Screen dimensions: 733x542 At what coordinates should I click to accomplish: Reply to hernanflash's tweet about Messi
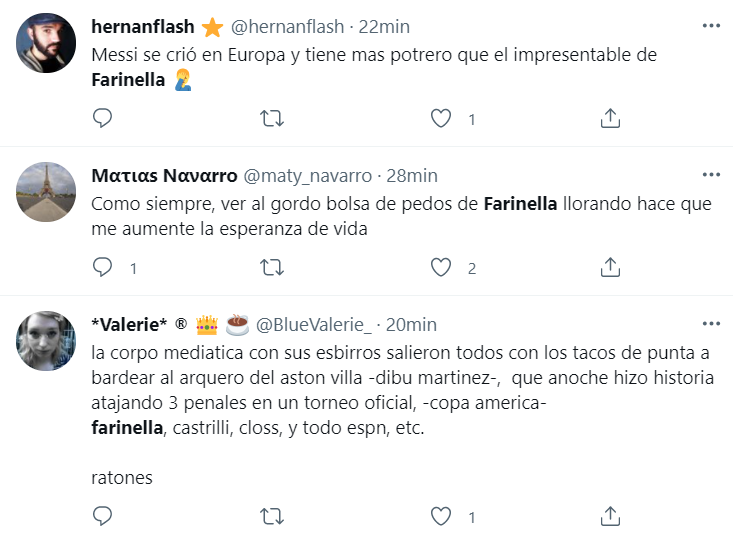pyautogui.click(x=102, y=119)
